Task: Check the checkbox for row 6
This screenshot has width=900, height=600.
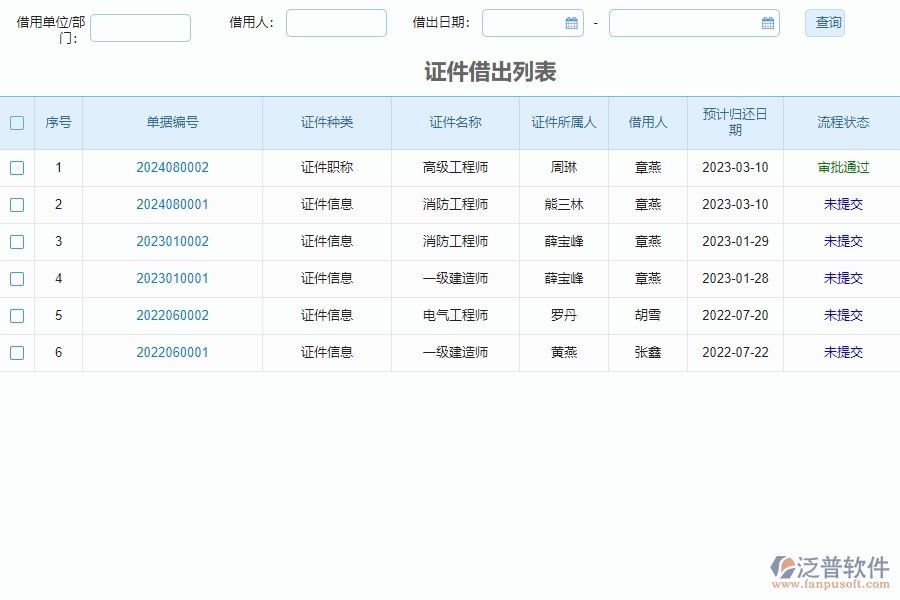Action: coord(17,352)
